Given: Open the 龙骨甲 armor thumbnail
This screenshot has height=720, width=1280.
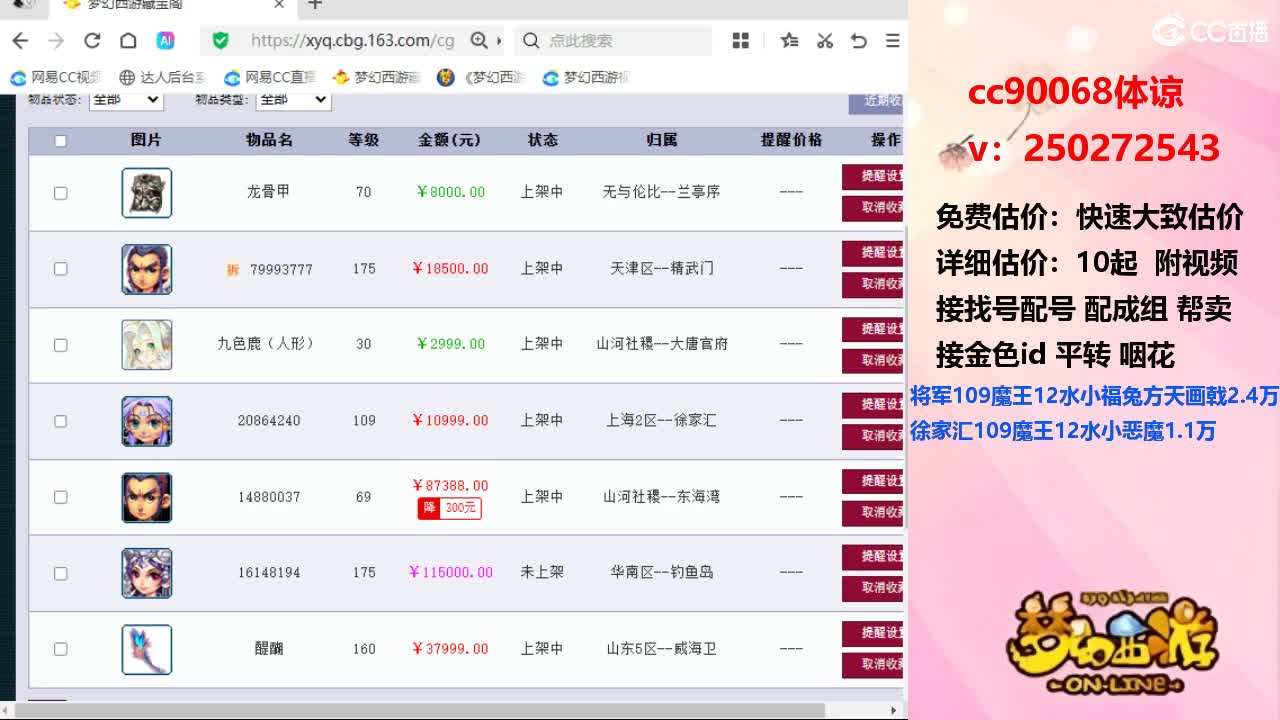Looking at the screenshot, I should [147, 193].
